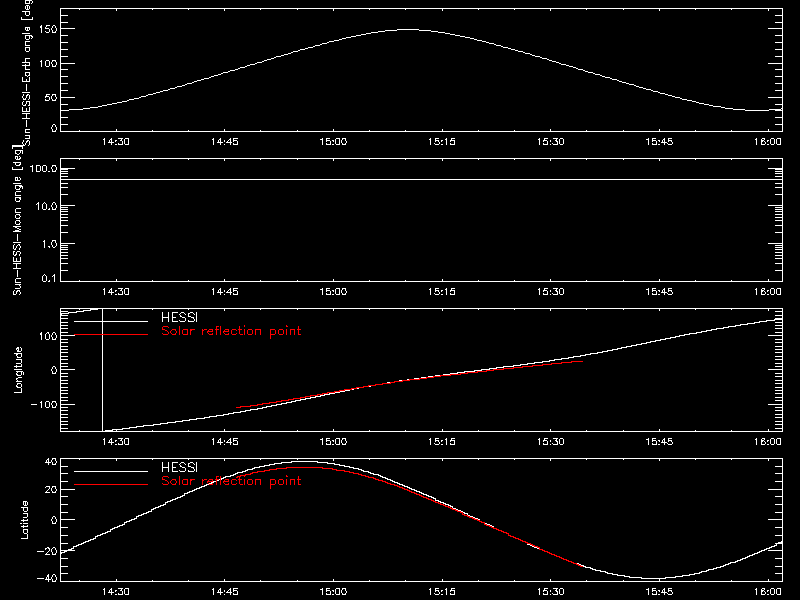Click "-100" tick on Longitude axis
Viewport: 800px width, 600px height.
coord(44,405)
